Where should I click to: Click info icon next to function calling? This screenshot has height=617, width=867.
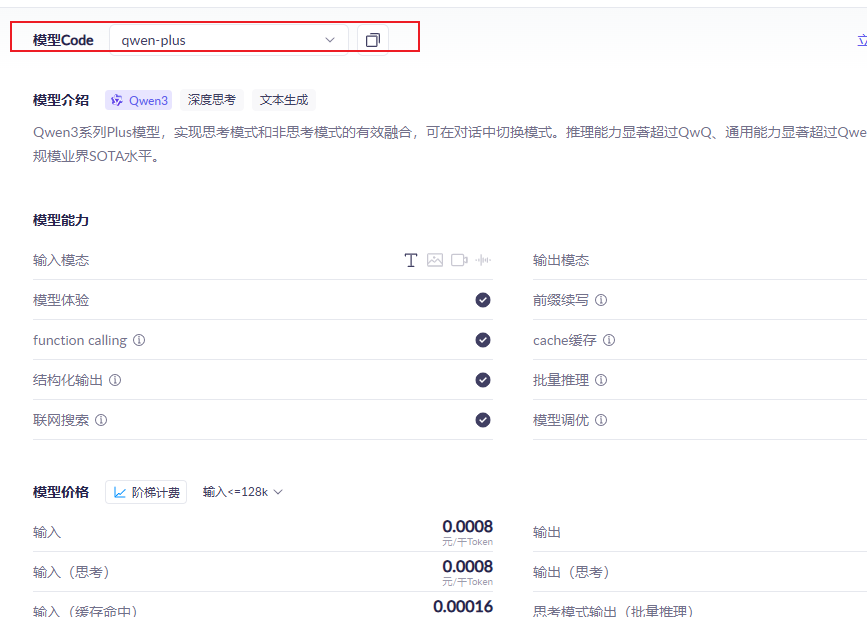pyautogui.click(x=139, y=340)
